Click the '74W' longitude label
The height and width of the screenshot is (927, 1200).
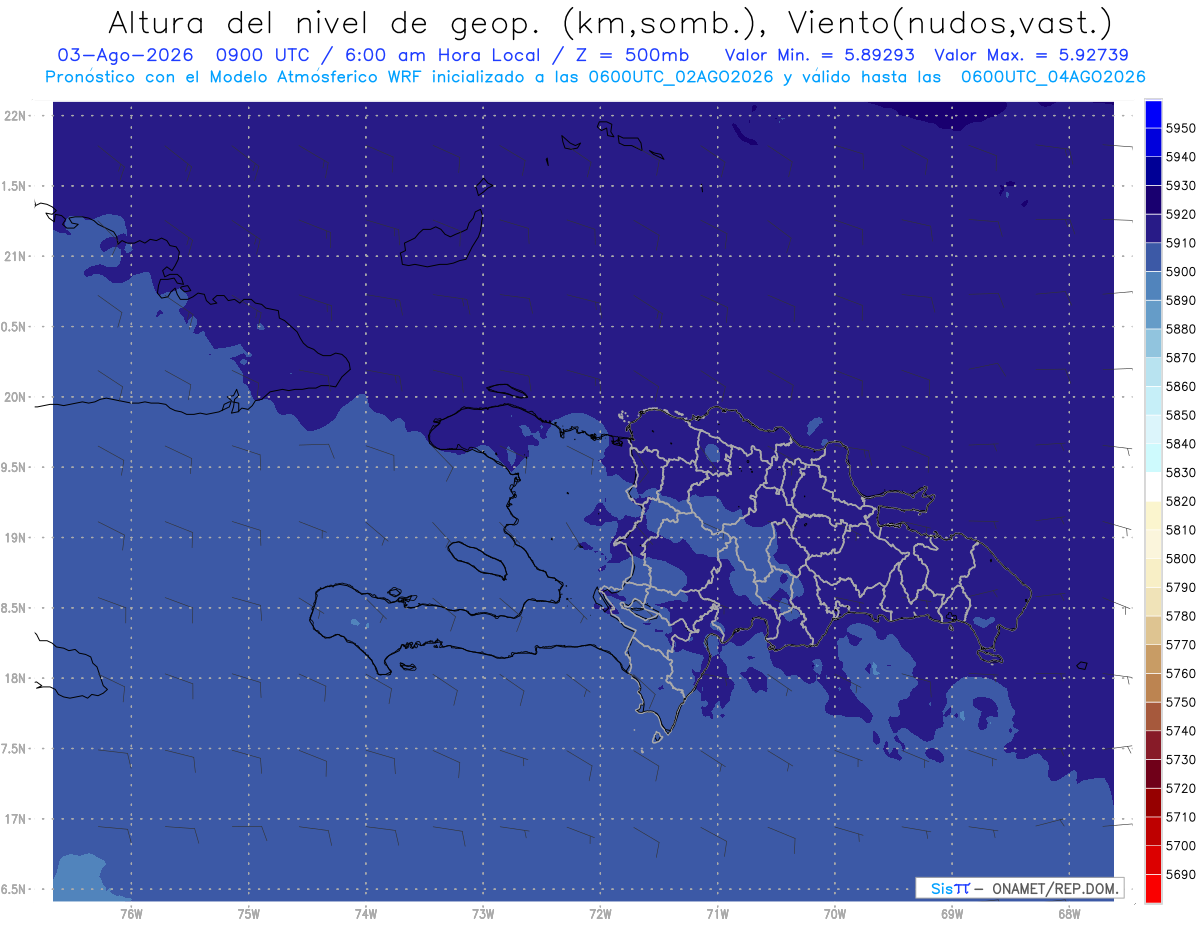(366, 914)
